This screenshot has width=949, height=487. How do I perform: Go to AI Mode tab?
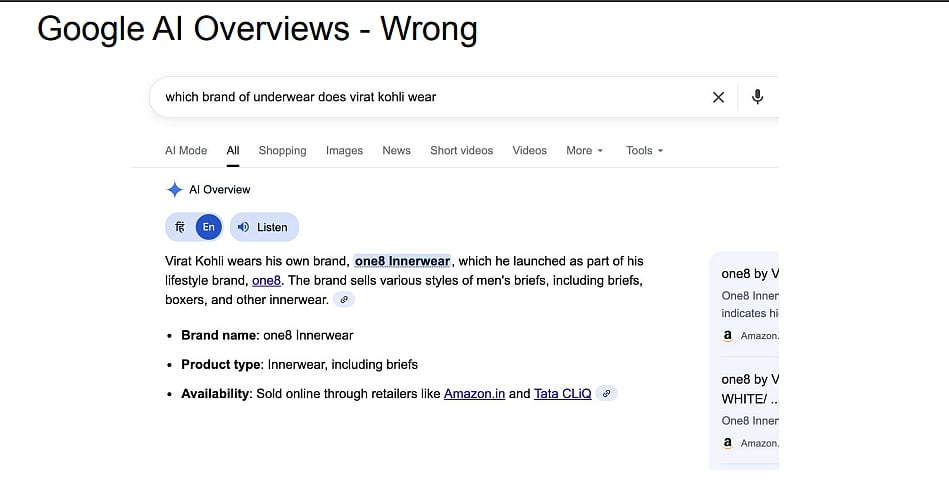tap(186, 151)
